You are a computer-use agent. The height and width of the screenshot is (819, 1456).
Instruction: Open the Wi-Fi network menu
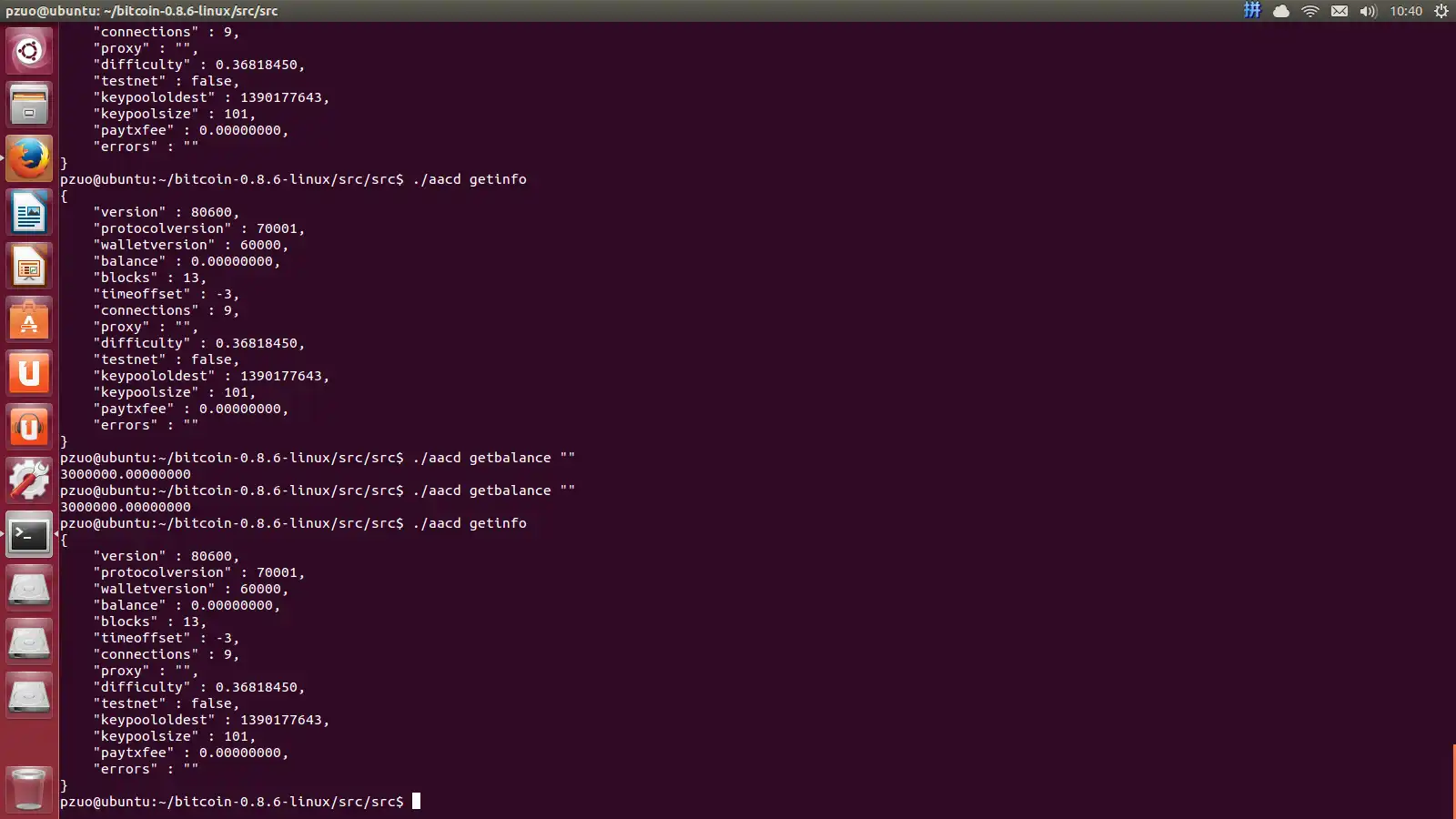(1310, 11)
